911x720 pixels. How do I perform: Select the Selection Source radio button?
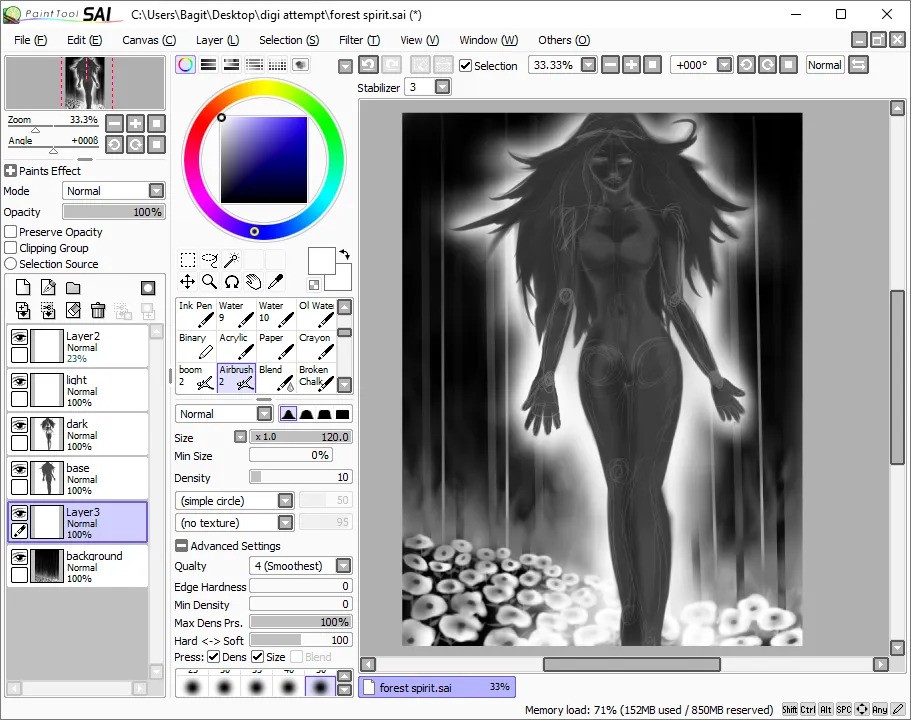coord(10,264)
